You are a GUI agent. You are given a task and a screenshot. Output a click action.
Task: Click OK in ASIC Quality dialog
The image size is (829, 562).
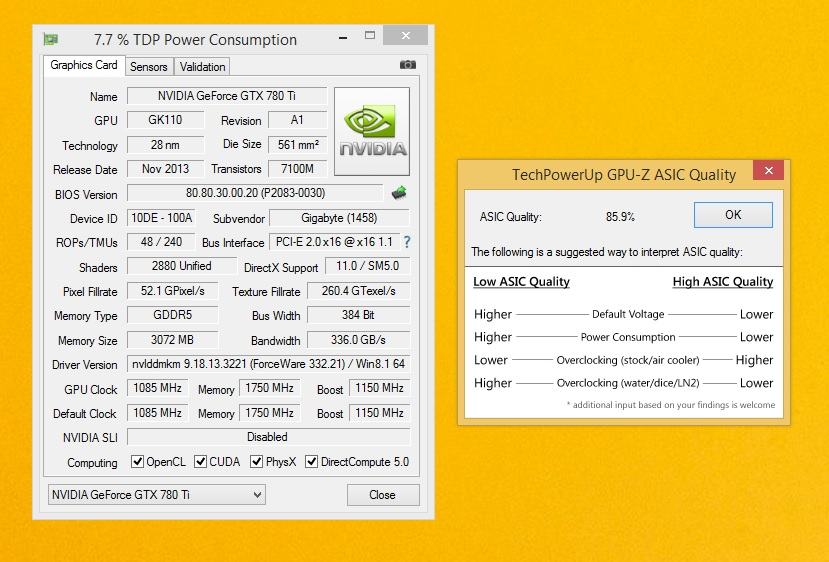(x=733, y=215)
